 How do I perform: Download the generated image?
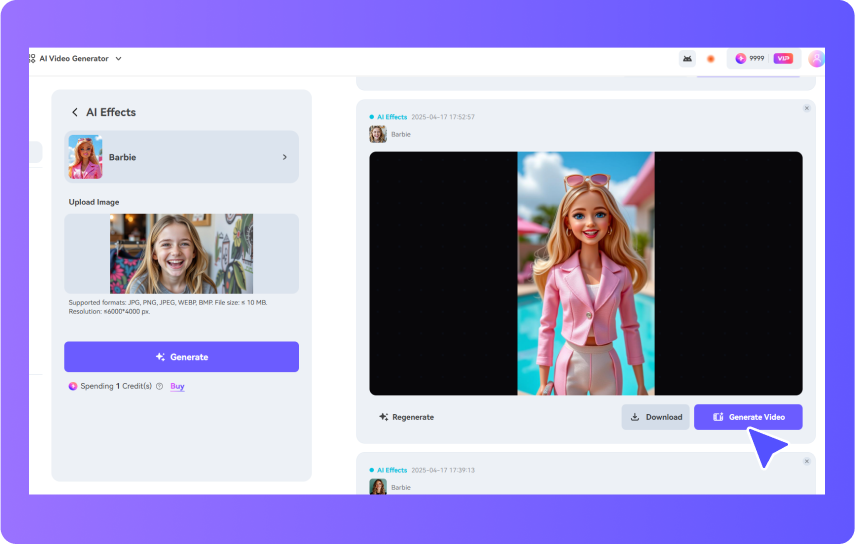click(x=655, y=417)
